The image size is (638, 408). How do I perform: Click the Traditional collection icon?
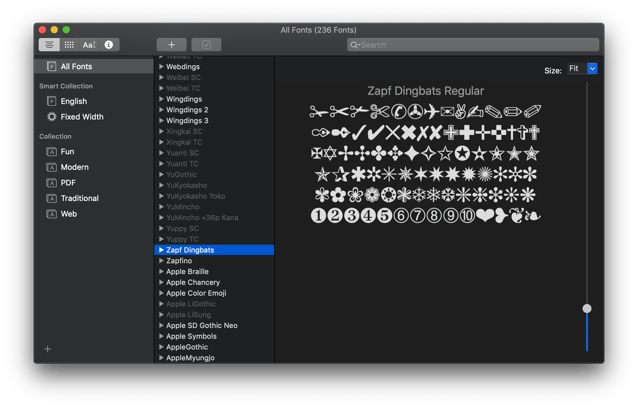click(51, 199)
